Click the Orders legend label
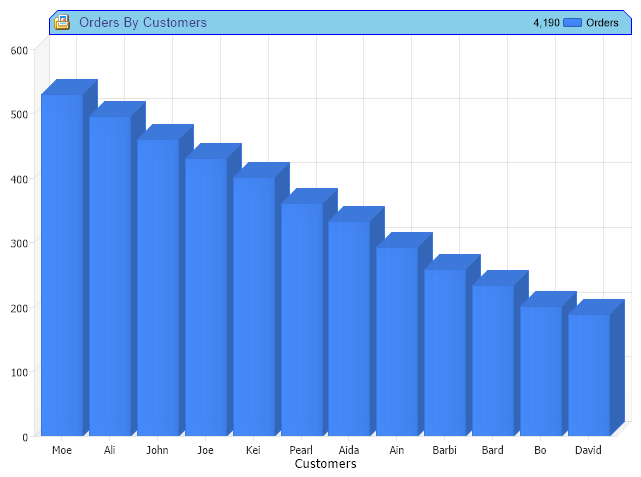This screenshot has height=477, width=641. pyautogui.click(x=602, y=23)
